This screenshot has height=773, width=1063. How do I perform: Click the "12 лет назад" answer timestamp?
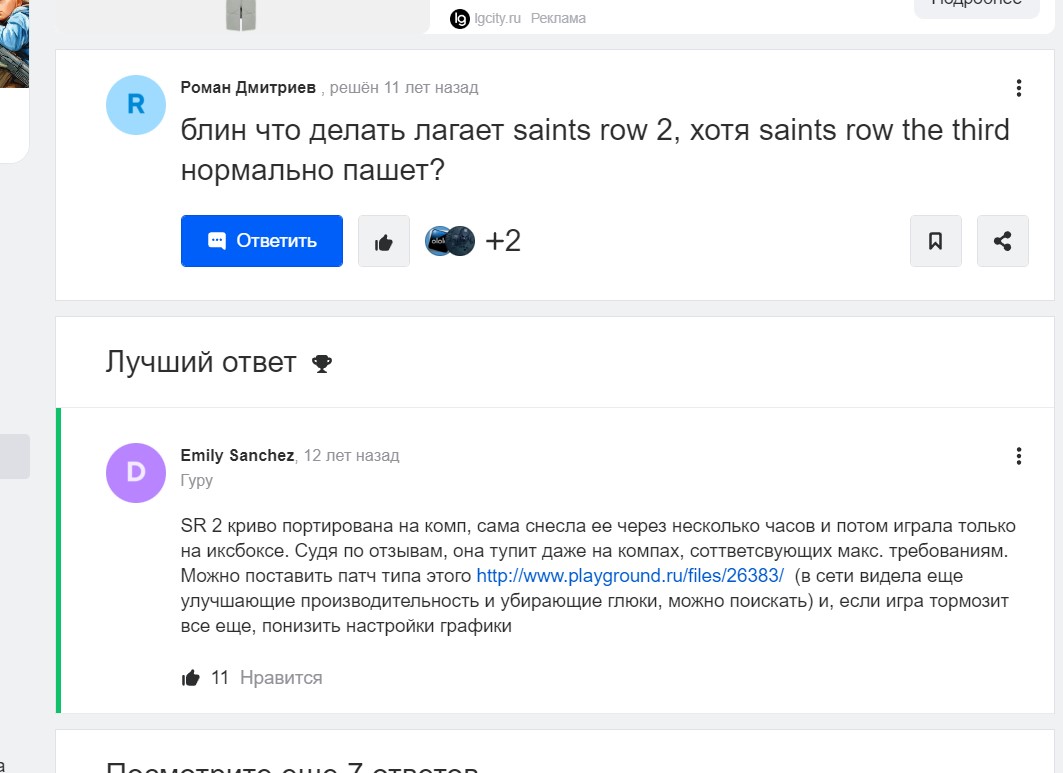(x=351, y=456)
